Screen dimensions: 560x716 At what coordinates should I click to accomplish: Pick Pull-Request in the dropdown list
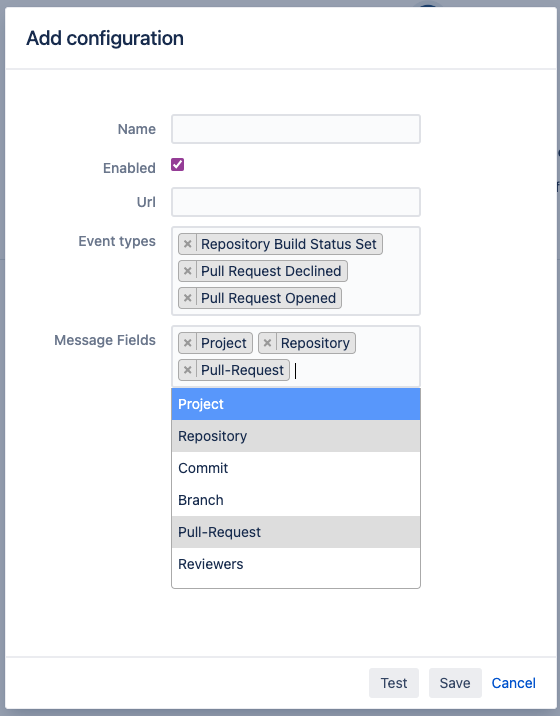[x=296, y=532]
